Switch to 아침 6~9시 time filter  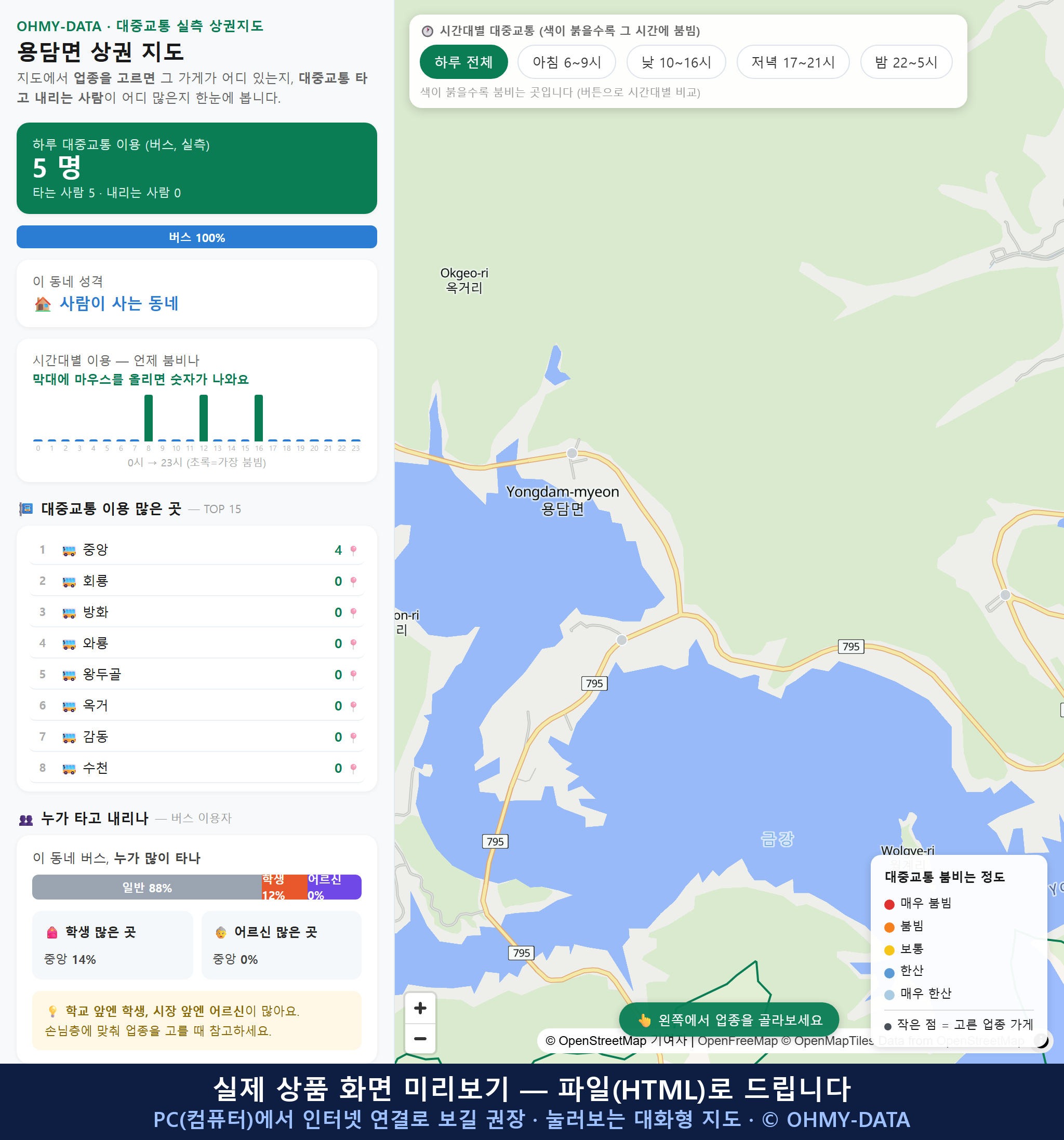click(x=566, y=62)
